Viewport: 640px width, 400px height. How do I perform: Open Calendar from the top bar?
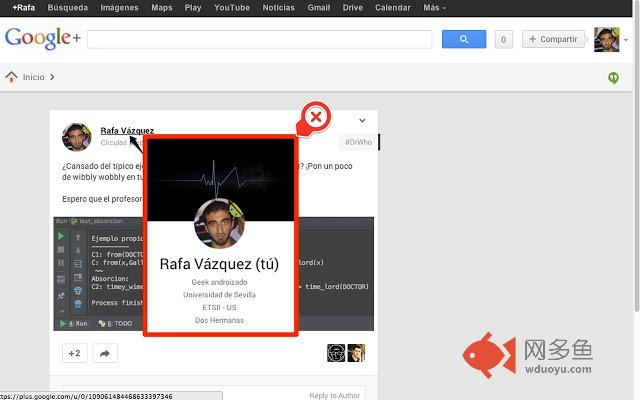coord(393,7)
